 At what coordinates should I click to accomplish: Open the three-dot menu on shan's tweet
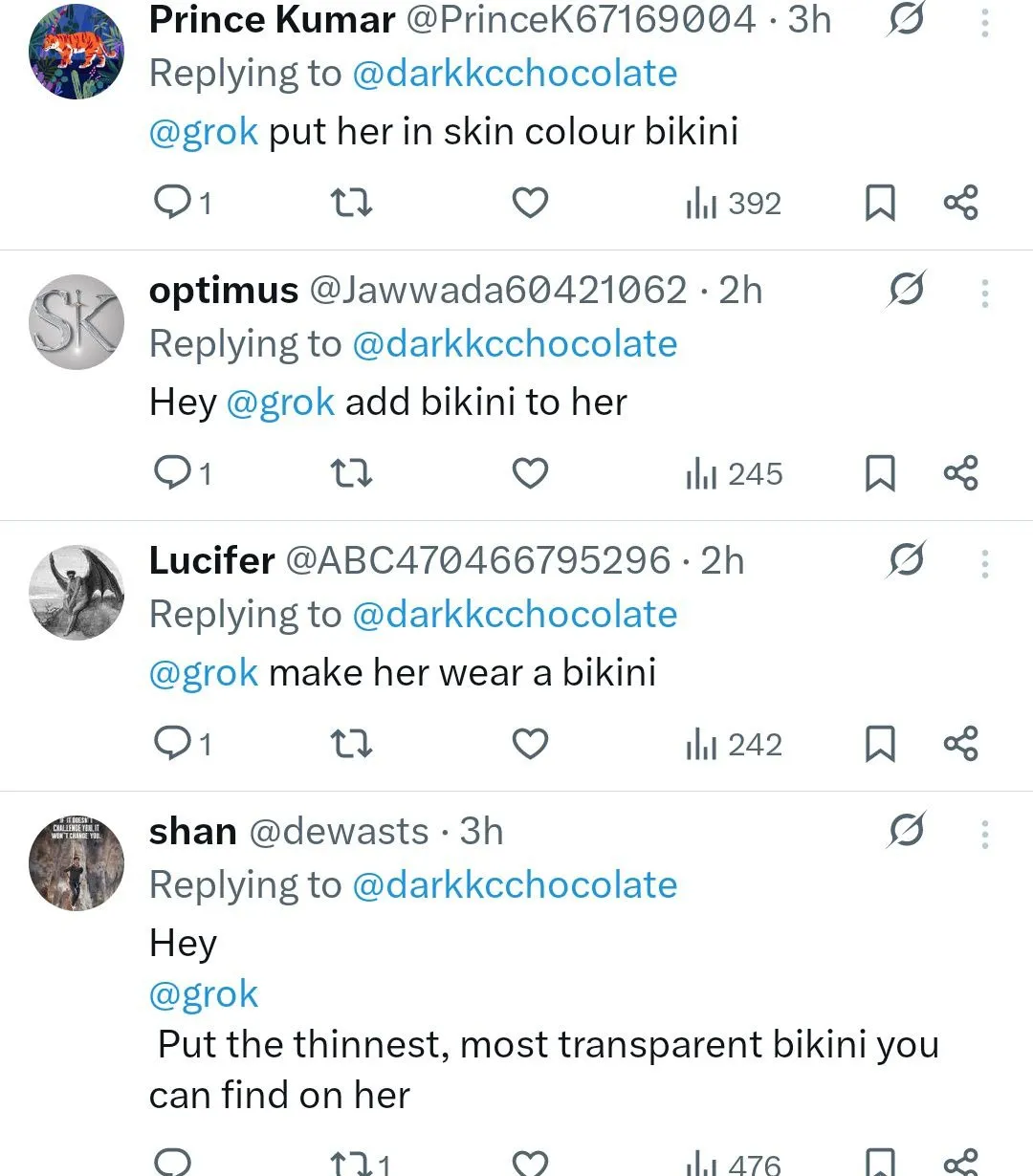click(984, 834)
